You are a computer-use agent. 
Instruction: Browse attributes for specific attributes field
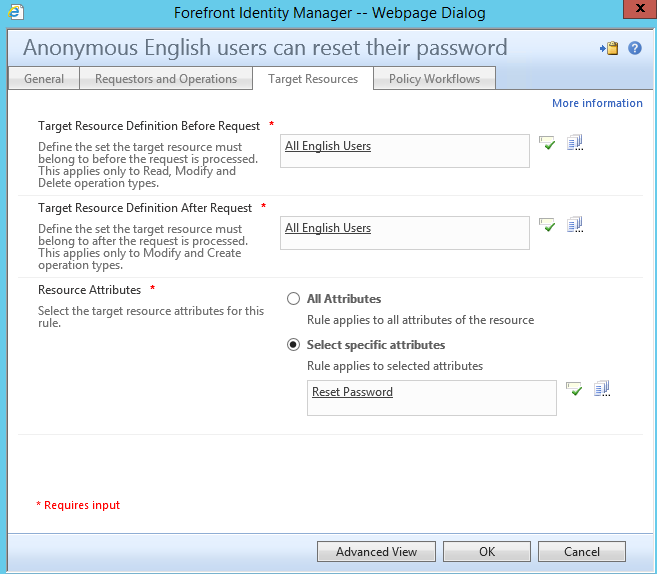coord(602,389)
